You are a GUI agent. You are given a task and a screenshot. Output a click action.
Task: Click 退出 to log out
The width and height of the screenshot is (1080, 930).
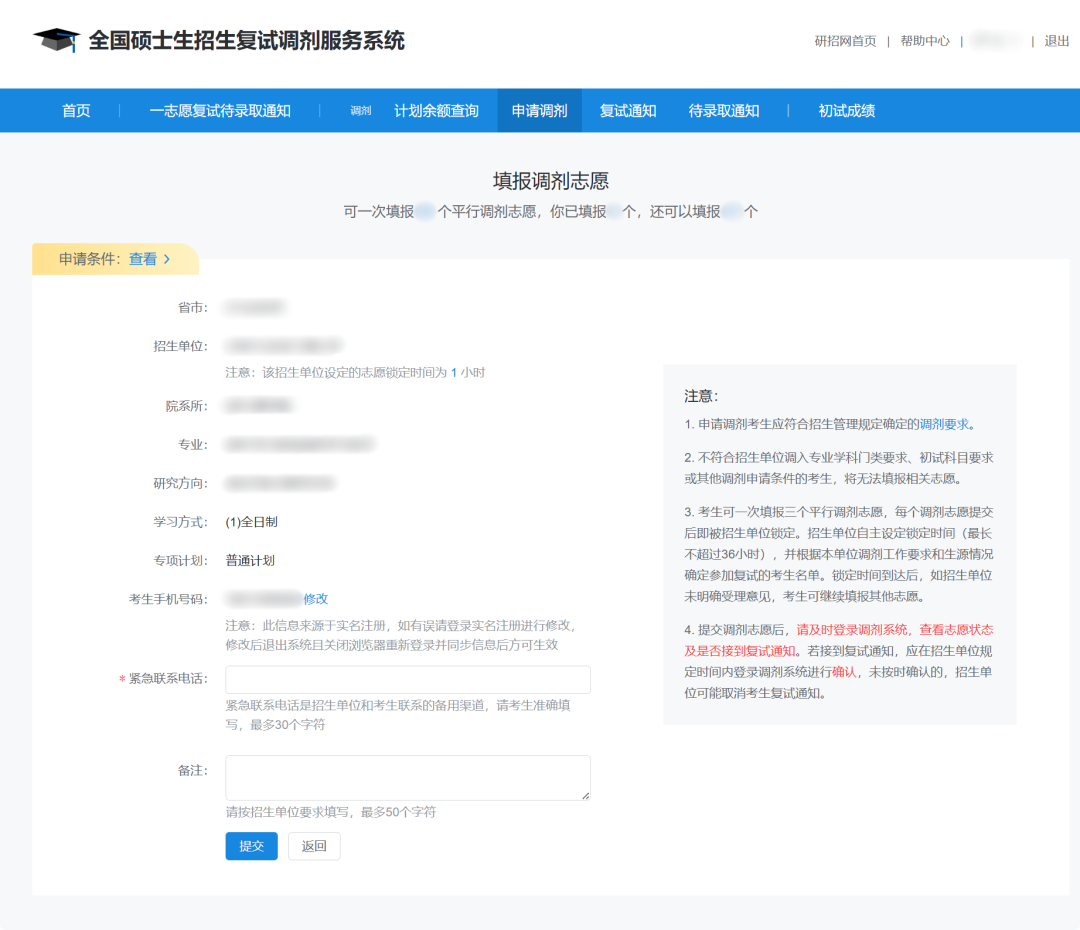[x=1055, y=42]
